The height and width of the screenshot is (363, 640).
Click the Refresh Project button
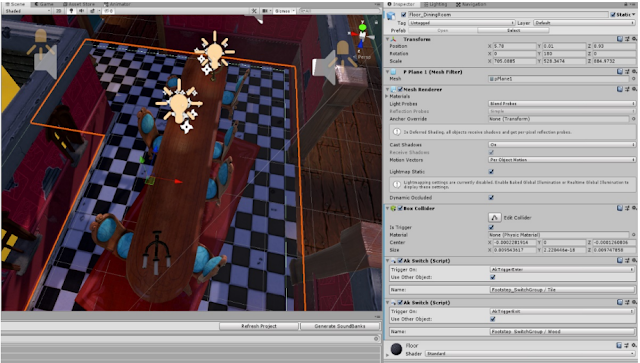[x=259, y=326]
